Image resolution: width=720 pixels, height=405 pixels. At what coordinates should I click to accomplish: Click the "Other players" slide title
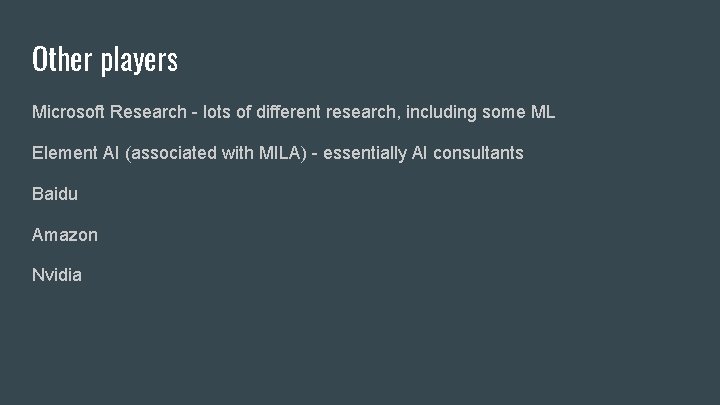[105, 61]
